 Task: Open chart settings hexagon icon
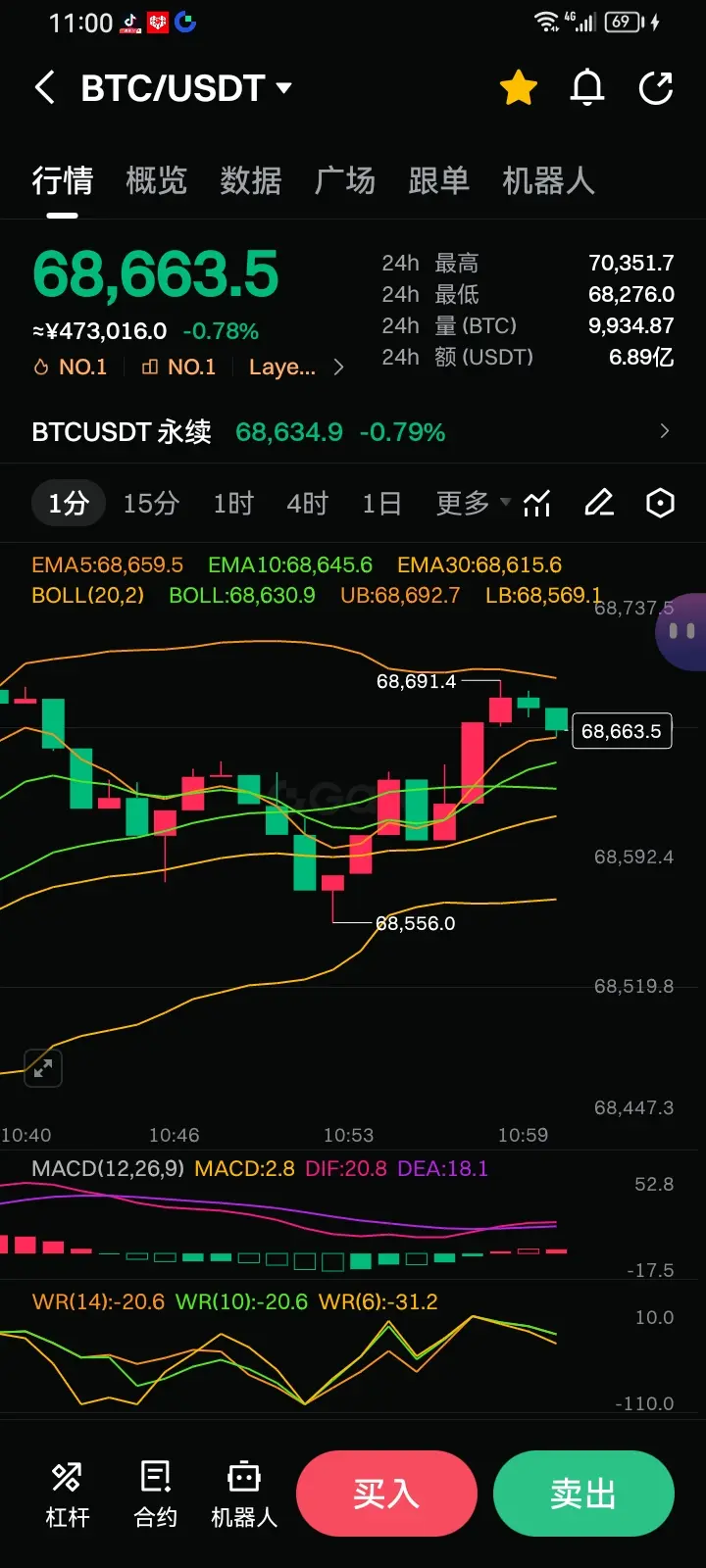tap(661, 503)
